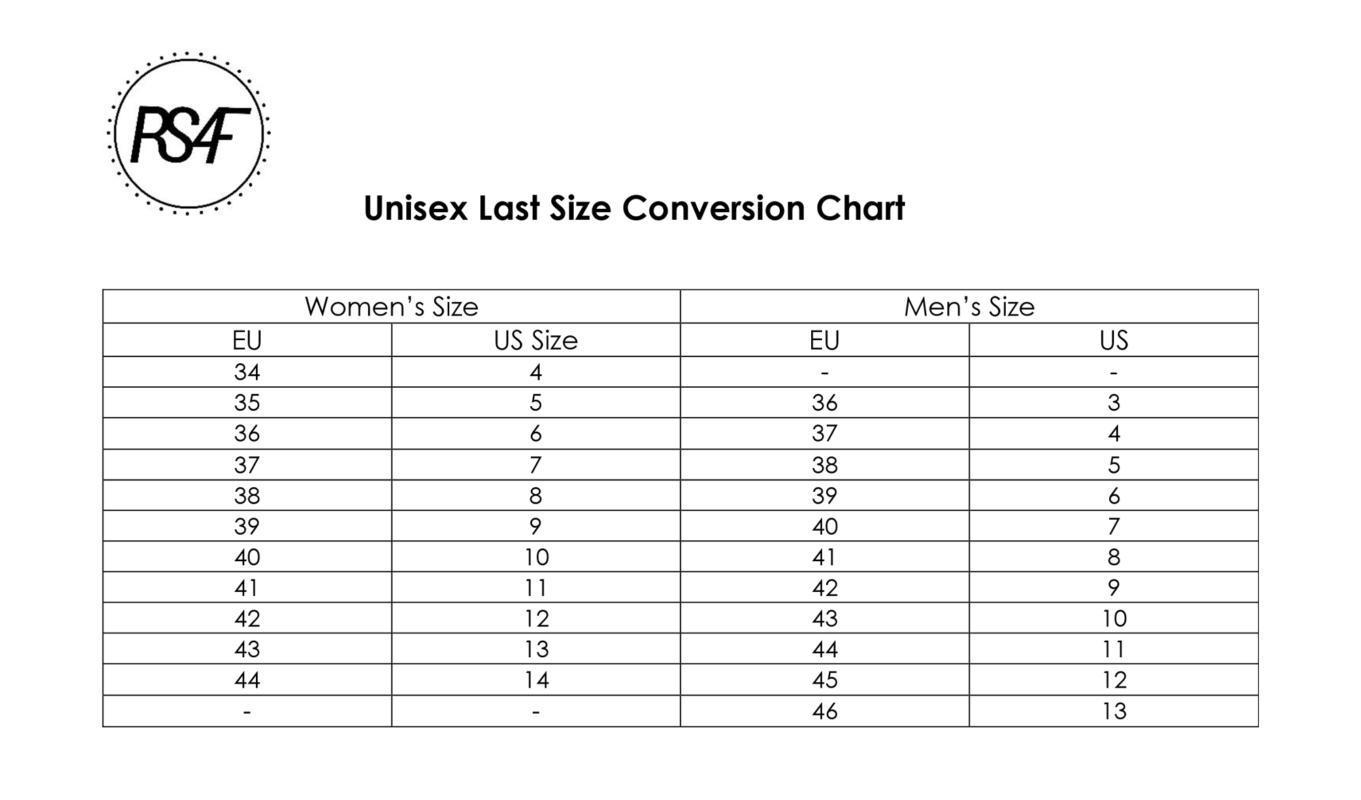Click the US column header under Men's Size
Image resolution: width=1361 pixels, height=800 pixels.
[1113, 340]
